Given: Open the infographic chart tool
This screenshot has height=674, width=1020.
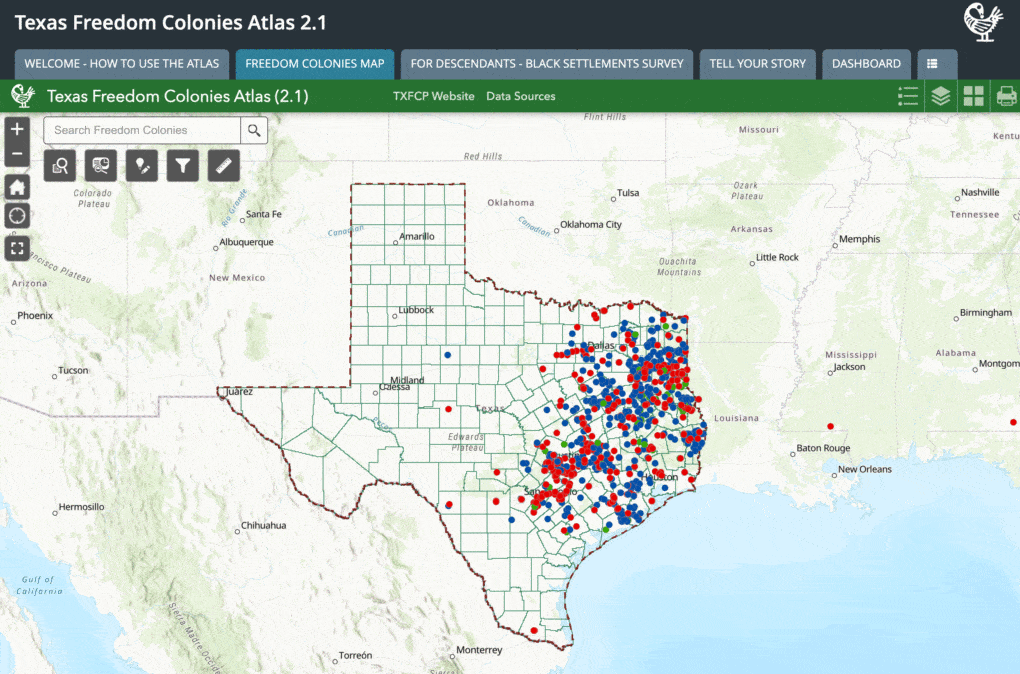Looking at the screenshot, I should [101, 166].
